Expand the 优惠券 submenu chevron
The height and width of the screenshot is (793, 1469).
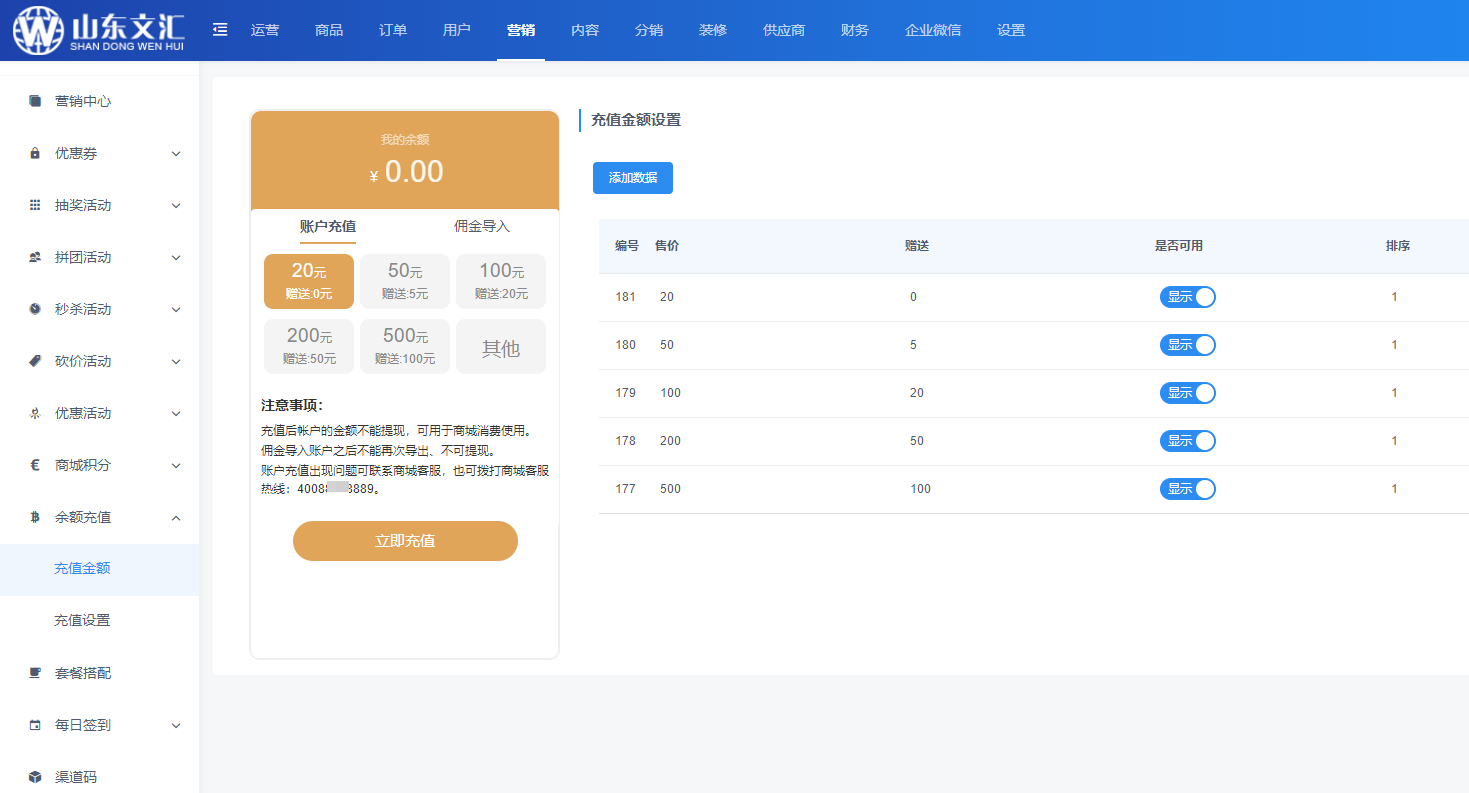coord(176,154)
